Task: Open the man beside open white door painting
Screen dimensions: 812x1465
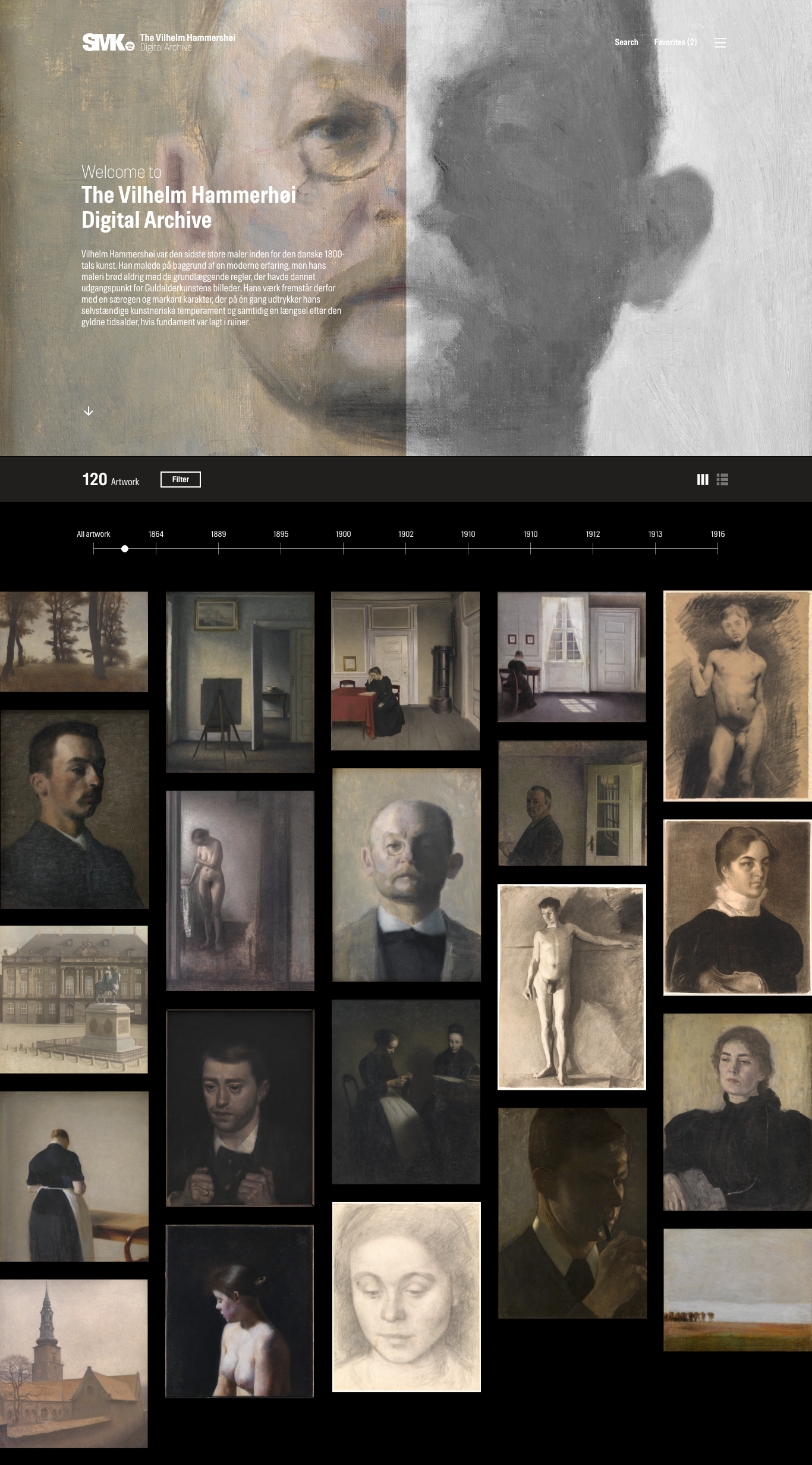Action: pyautogui.click(x=572, y=803)
